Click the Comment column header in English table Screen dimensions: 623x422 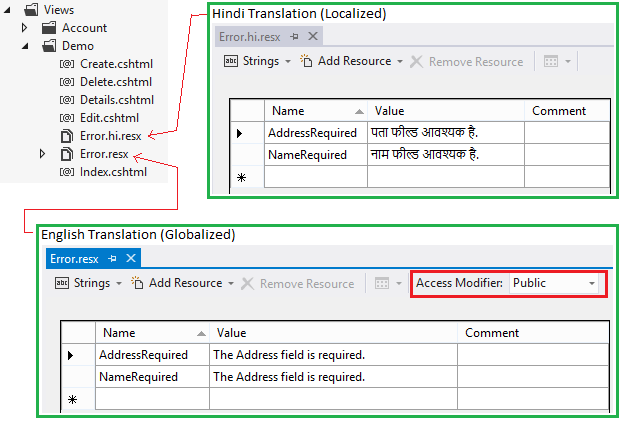click(x=533, y=333)
